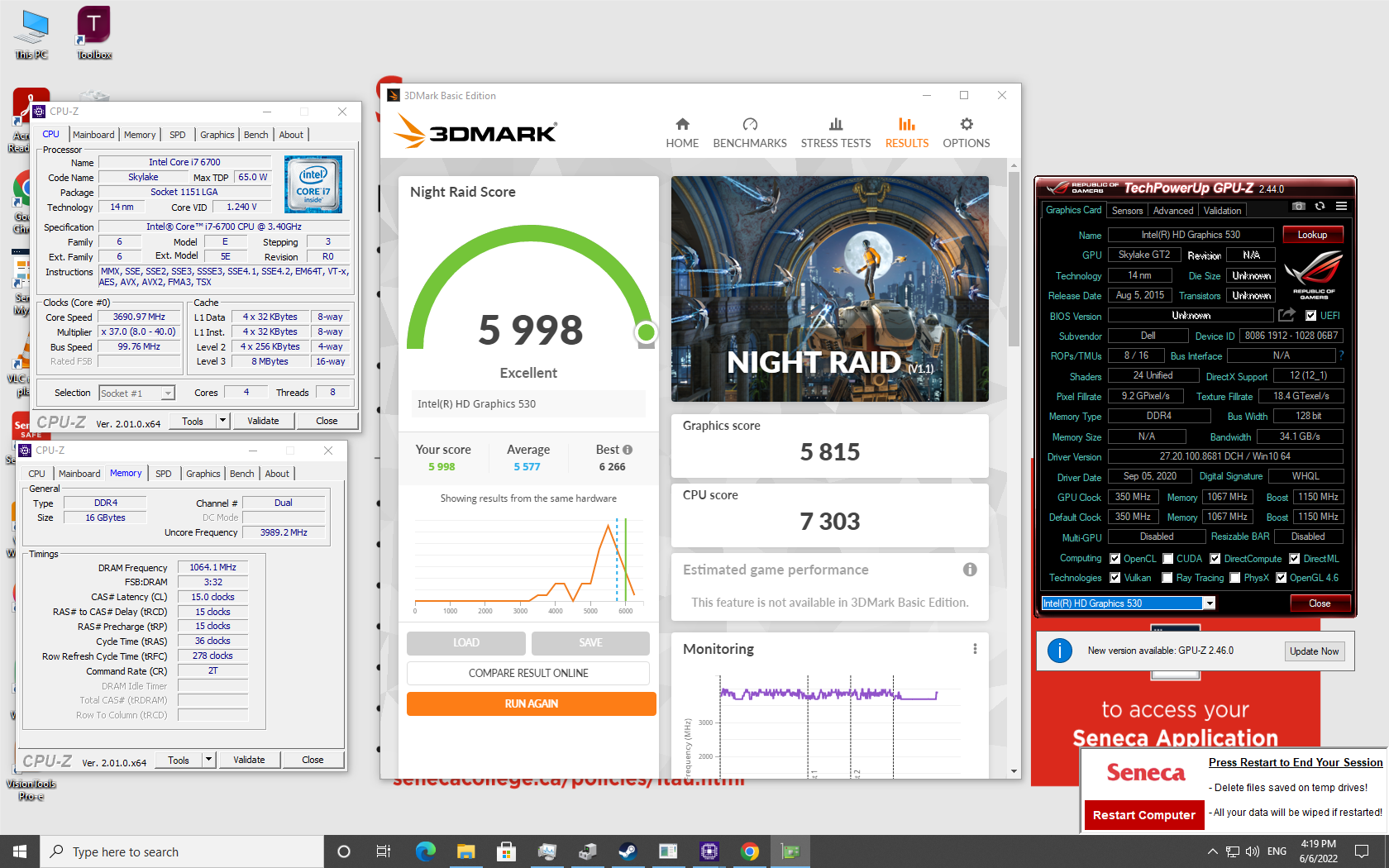Switch to the Sensors tab in GPU-Z

pos(1127,211)
